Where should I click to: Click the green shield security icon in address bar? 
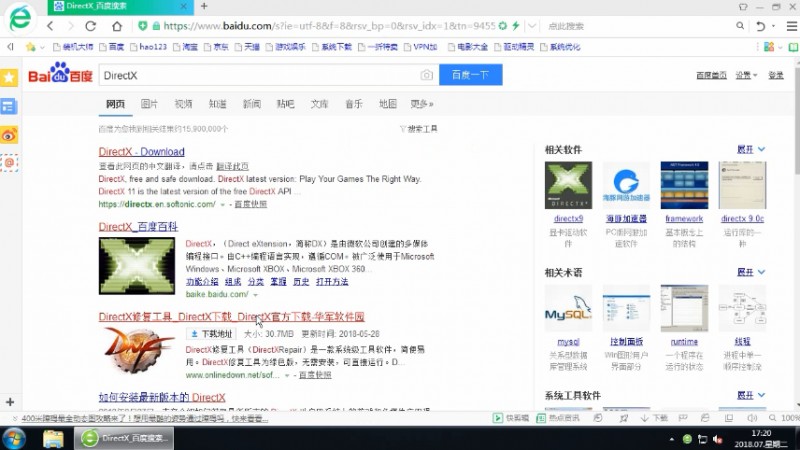click(x=143, y=26)
